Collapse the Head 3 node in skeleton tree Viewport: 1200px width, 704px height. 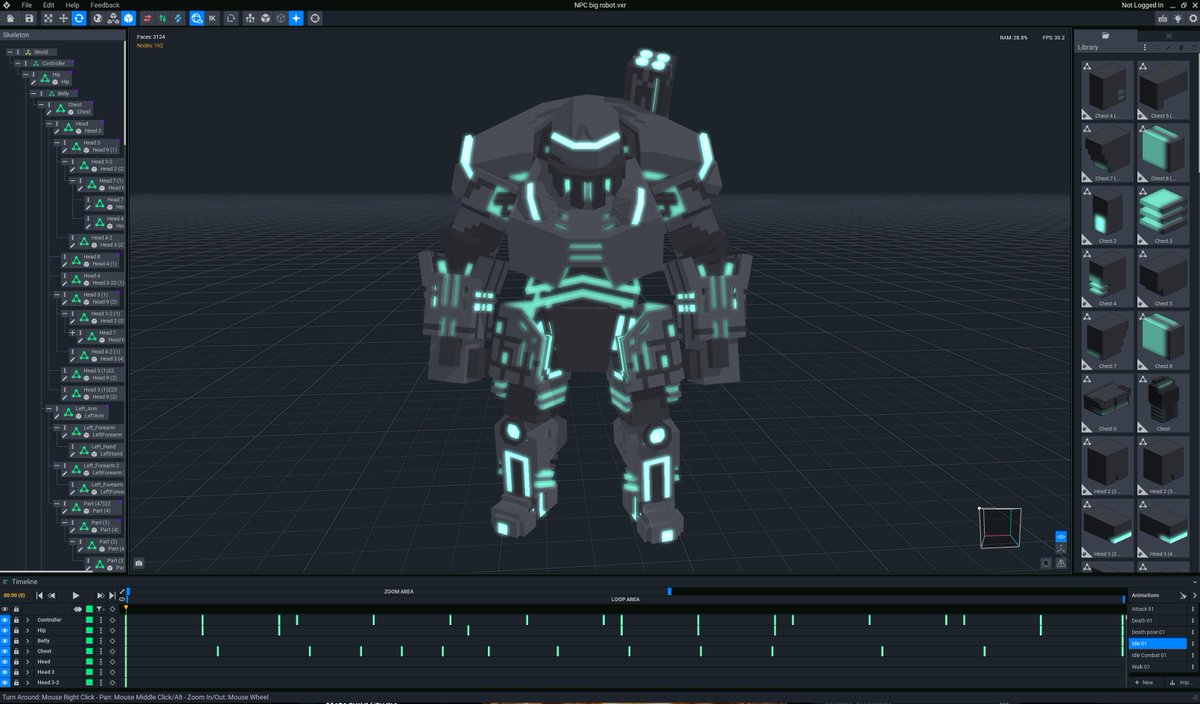click(58, 143)
